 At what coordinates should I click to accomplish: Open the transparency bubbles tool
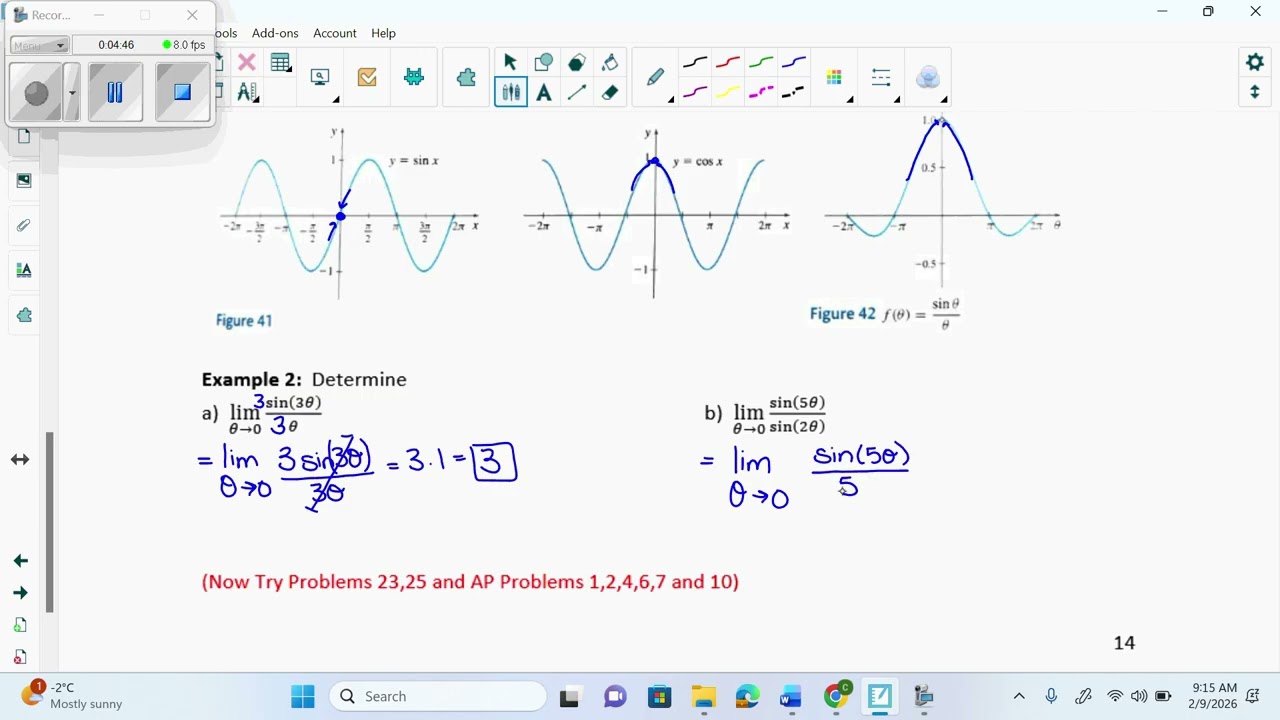coord(928,77)
